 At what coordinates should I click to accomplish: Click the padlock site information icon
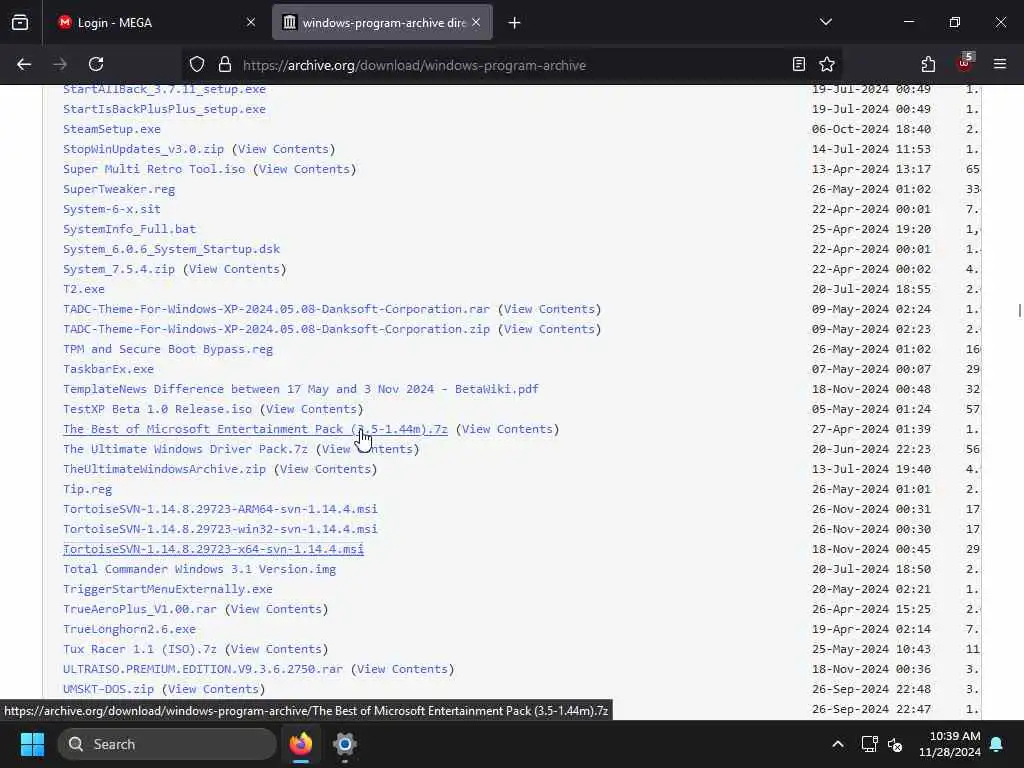click(x=225, y=64)
